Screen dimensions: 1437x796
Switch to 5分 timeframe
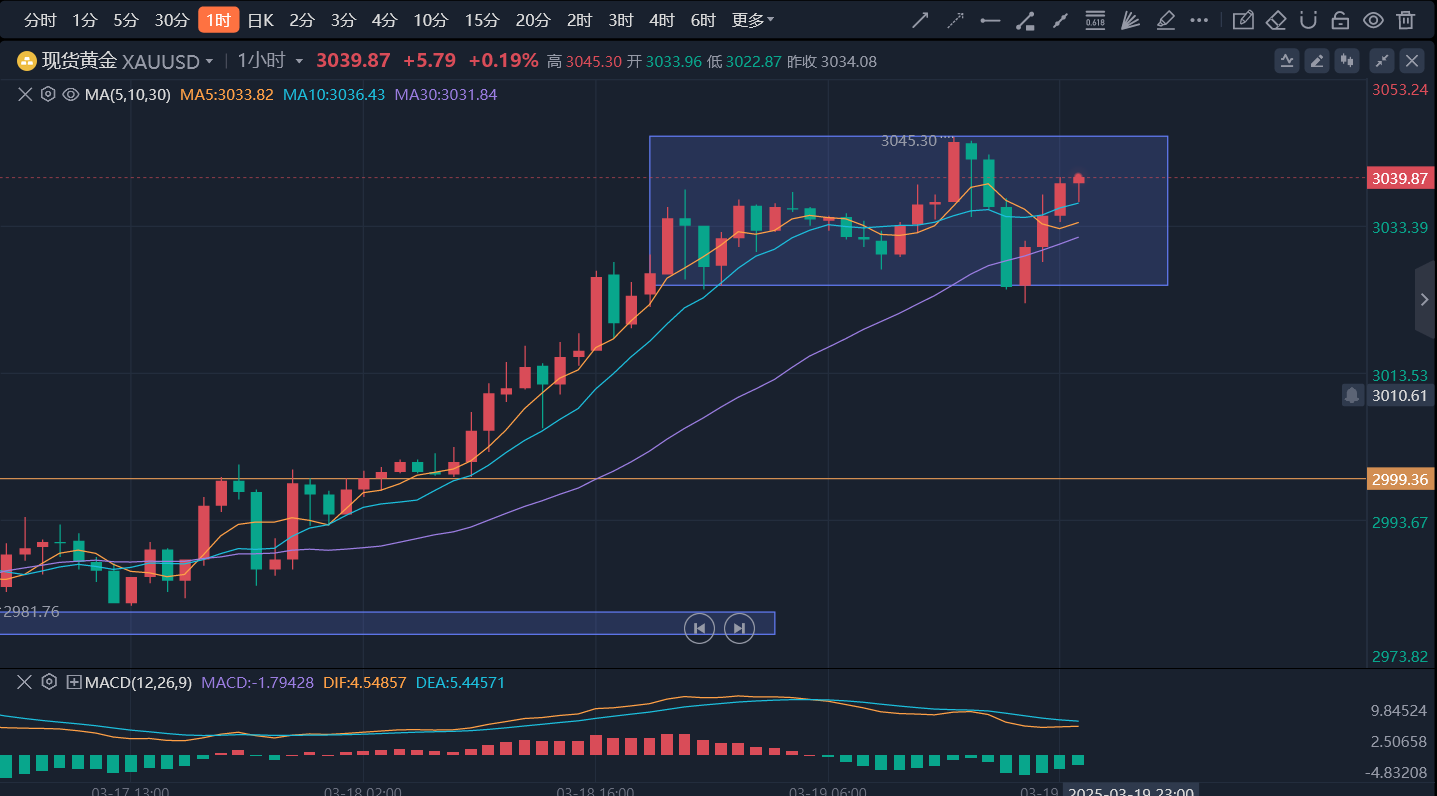tap(126, 20)
